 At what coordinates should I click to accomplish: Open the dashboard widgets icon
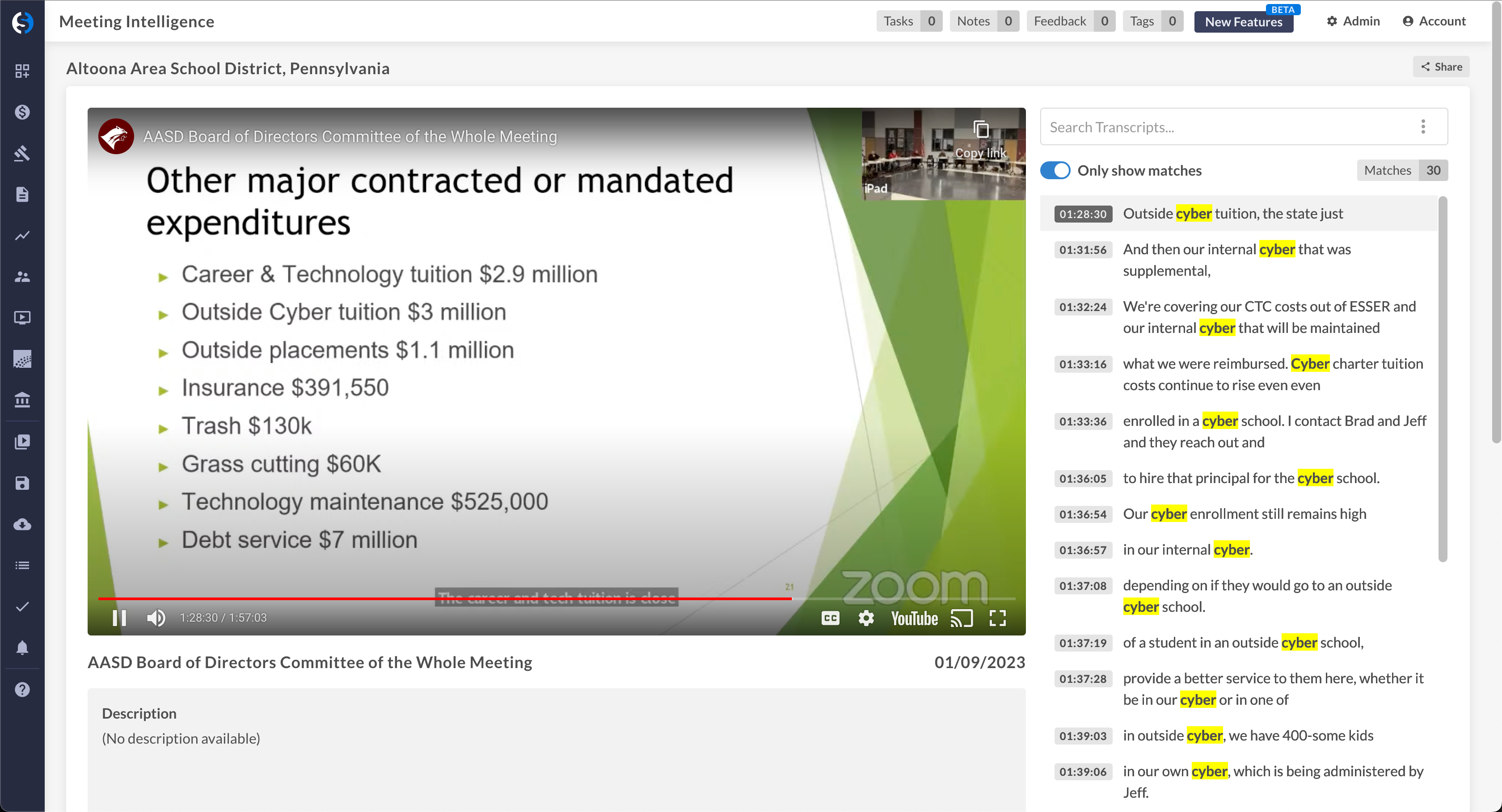(x=22, y=71)
